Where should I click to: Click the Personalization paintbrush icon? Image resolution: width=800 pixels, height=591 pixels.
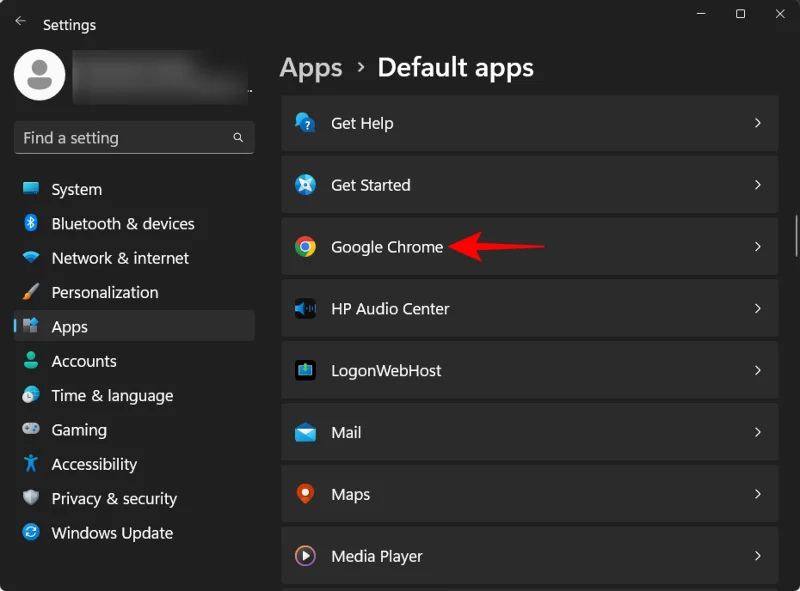(31, 291)
